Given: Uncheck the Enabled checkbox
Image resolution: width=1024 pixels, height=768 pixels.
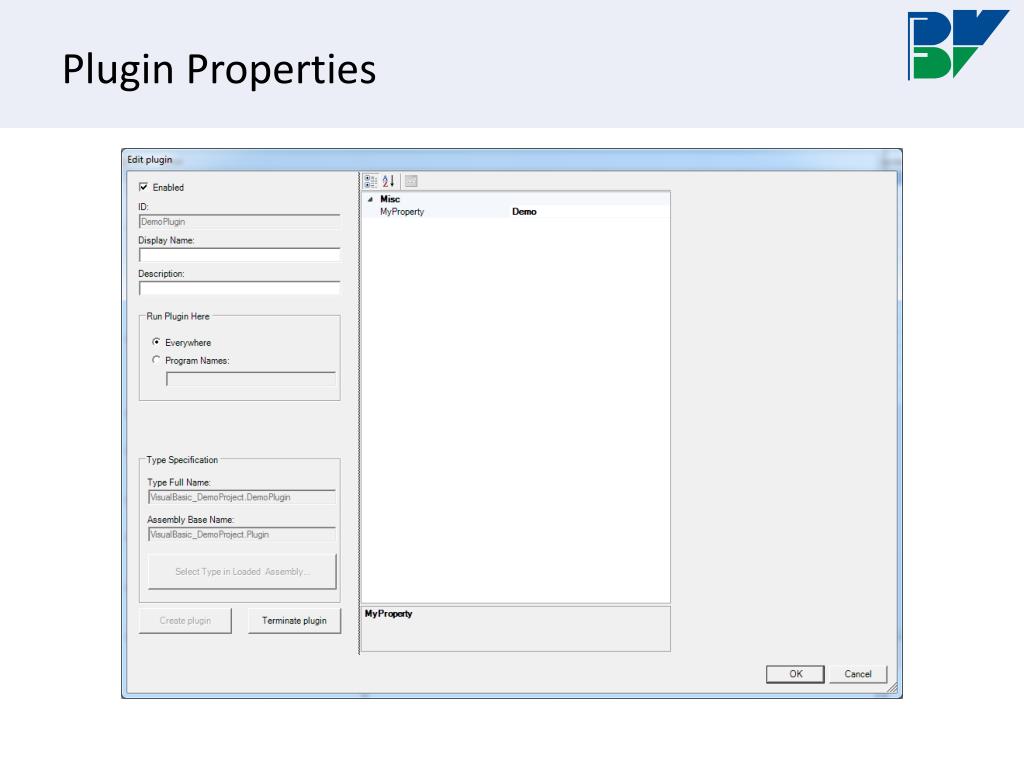Looking at the screenshot, I should (144, 187).
